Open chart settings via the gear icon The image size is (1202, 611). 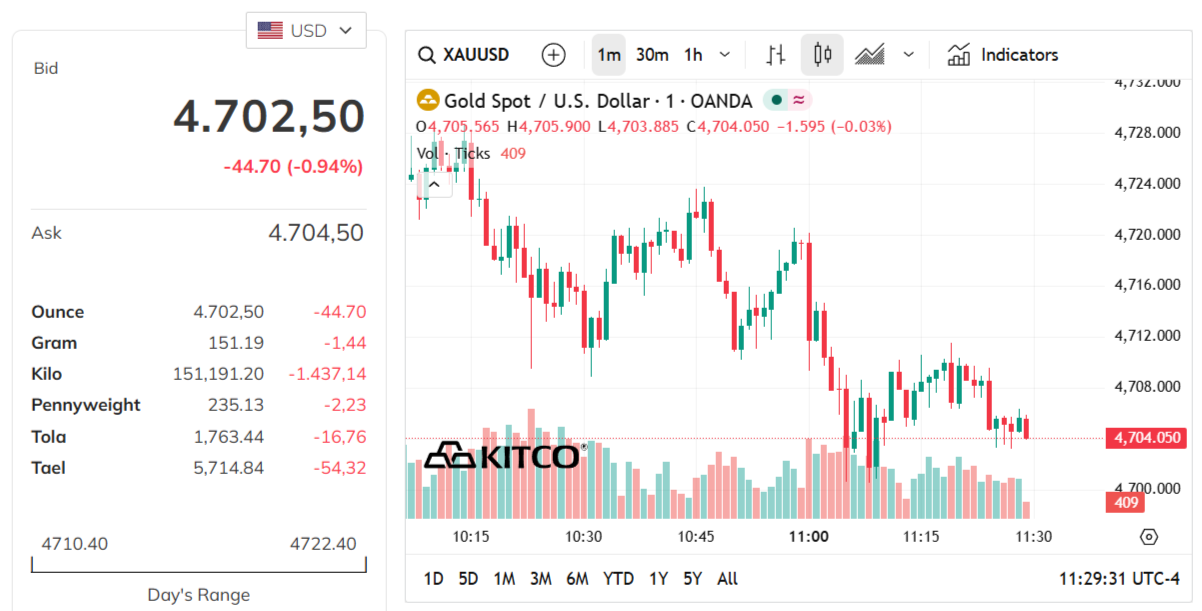click(x=1150, y=537)
